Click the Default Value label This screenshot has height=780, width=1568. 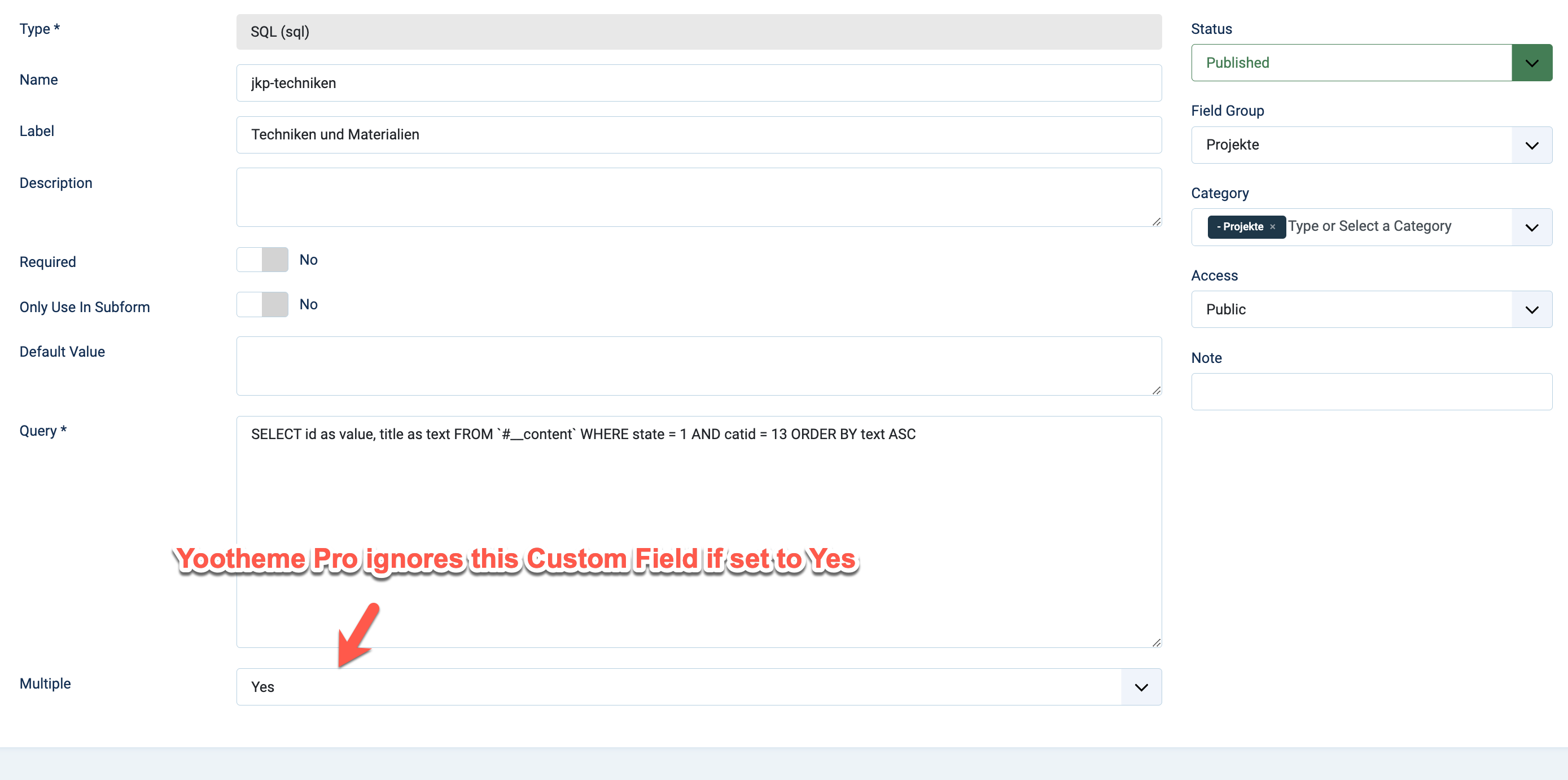click(x=62, y=352)
